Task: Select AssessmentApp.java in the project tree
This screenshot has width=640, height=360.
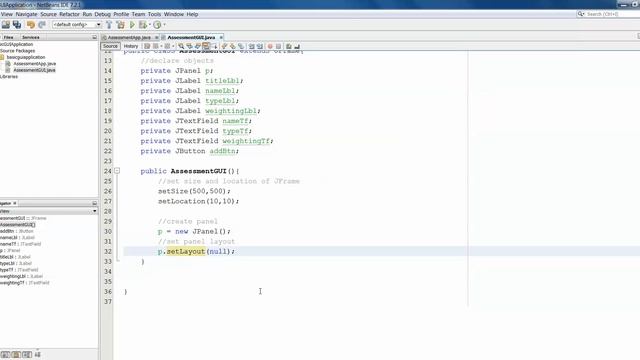Action: click(x=34, y=64)
